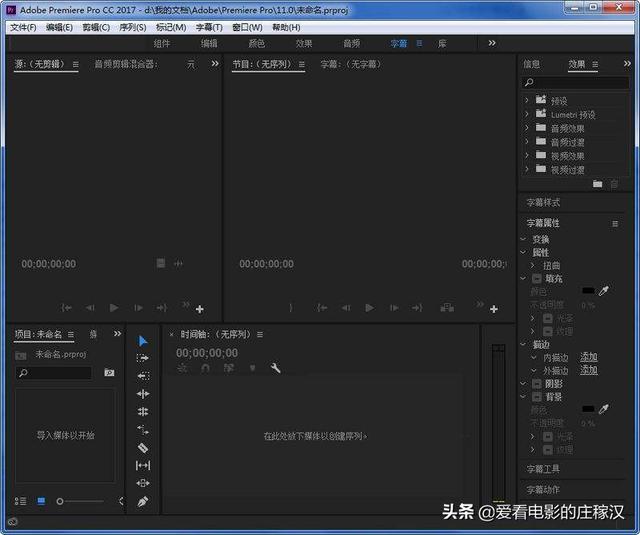The image size is (640, 535).
Task: Open the 窗口(W) menu
Action: 247,27
